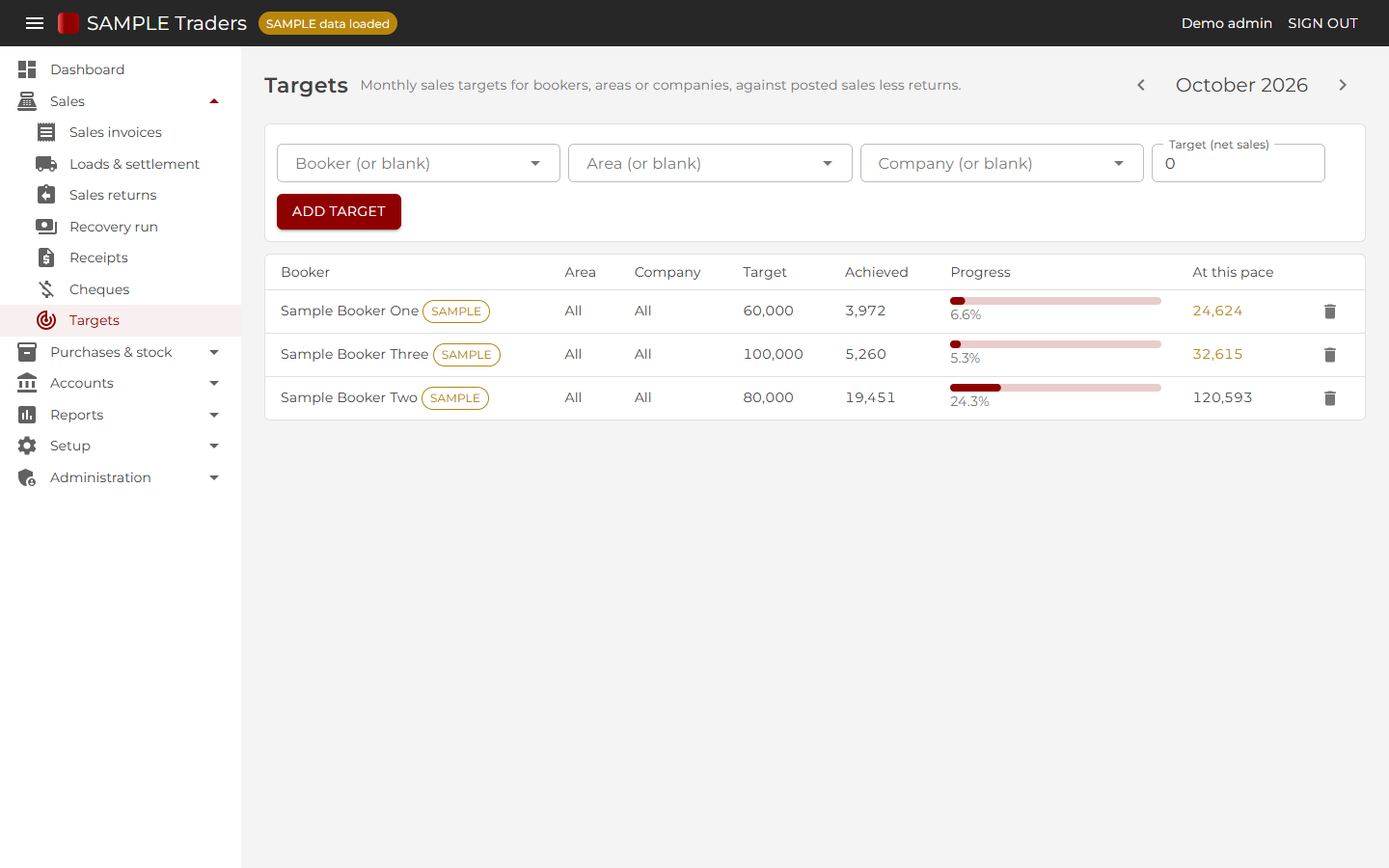Click the Demo admin user label

[1226, 23]
